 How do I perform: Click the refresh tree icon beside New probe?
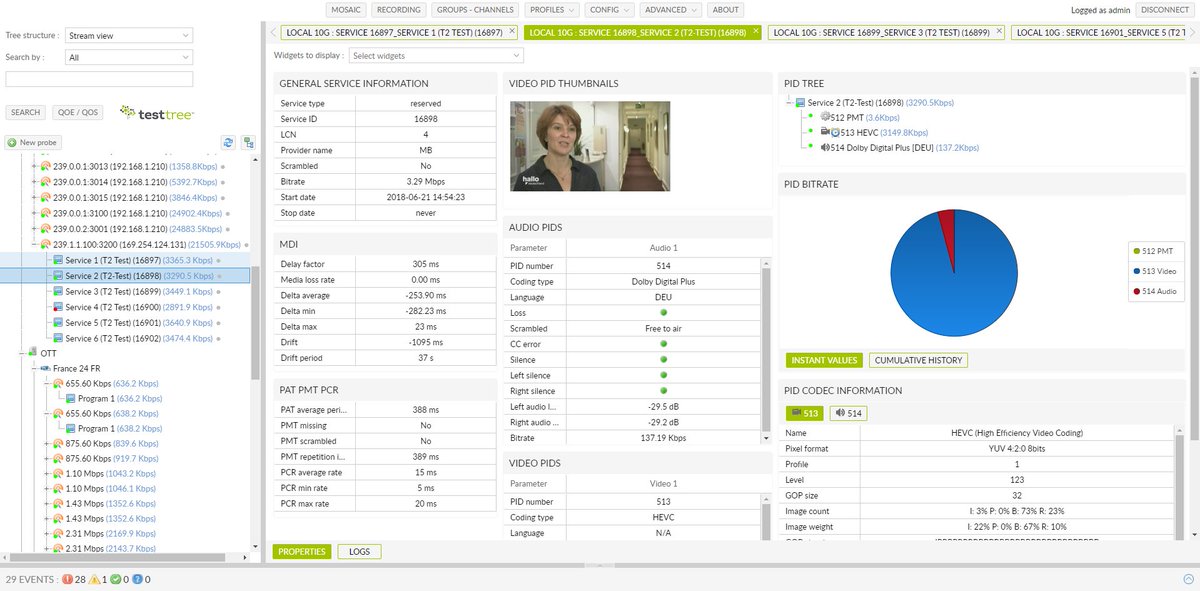[228, 143]
